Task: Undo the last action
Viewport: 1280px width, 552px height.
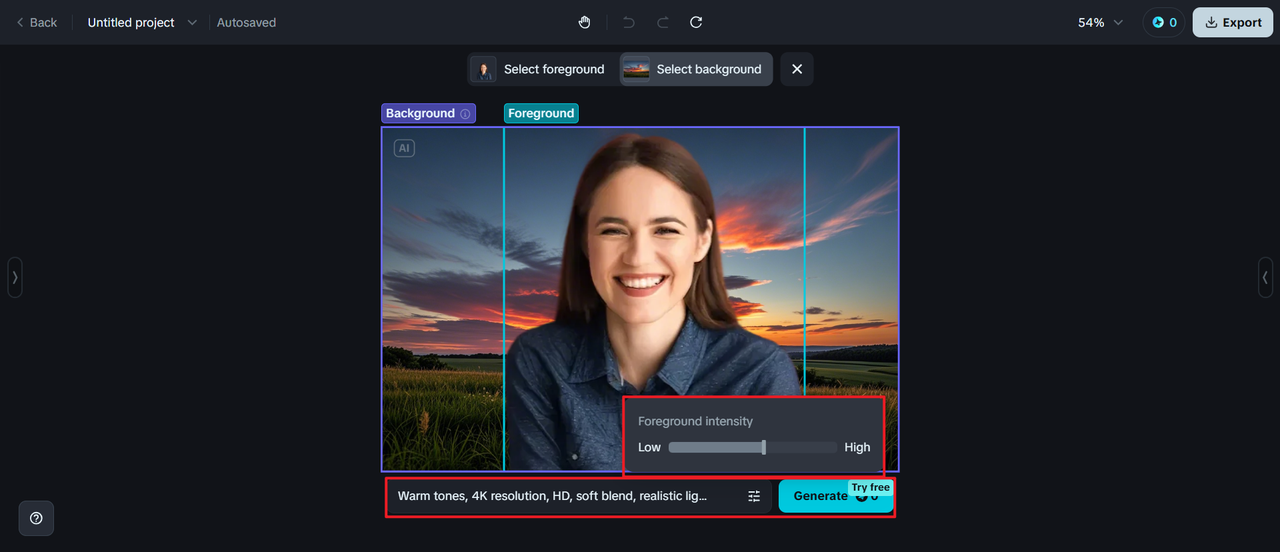Action: click(x=629, y=22)
